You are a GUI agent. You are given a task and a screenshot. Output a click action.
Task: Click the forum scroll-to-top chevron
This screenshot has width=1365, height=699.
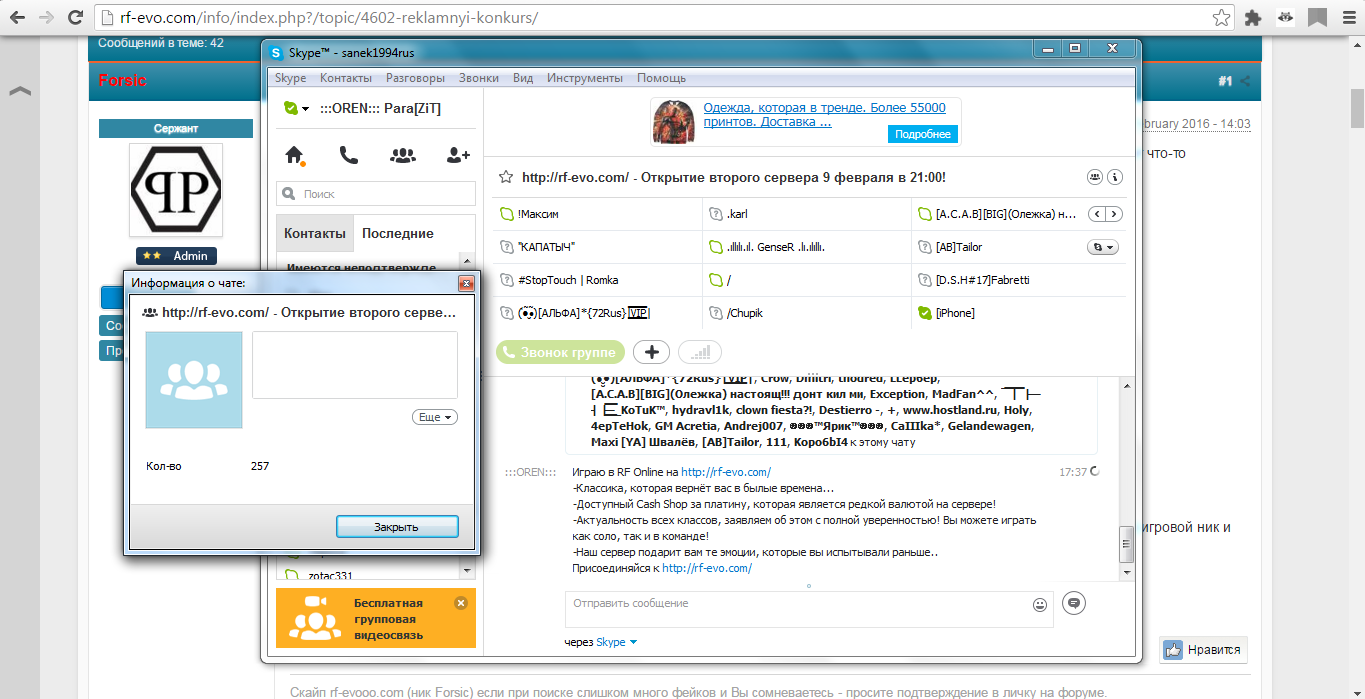20,92
